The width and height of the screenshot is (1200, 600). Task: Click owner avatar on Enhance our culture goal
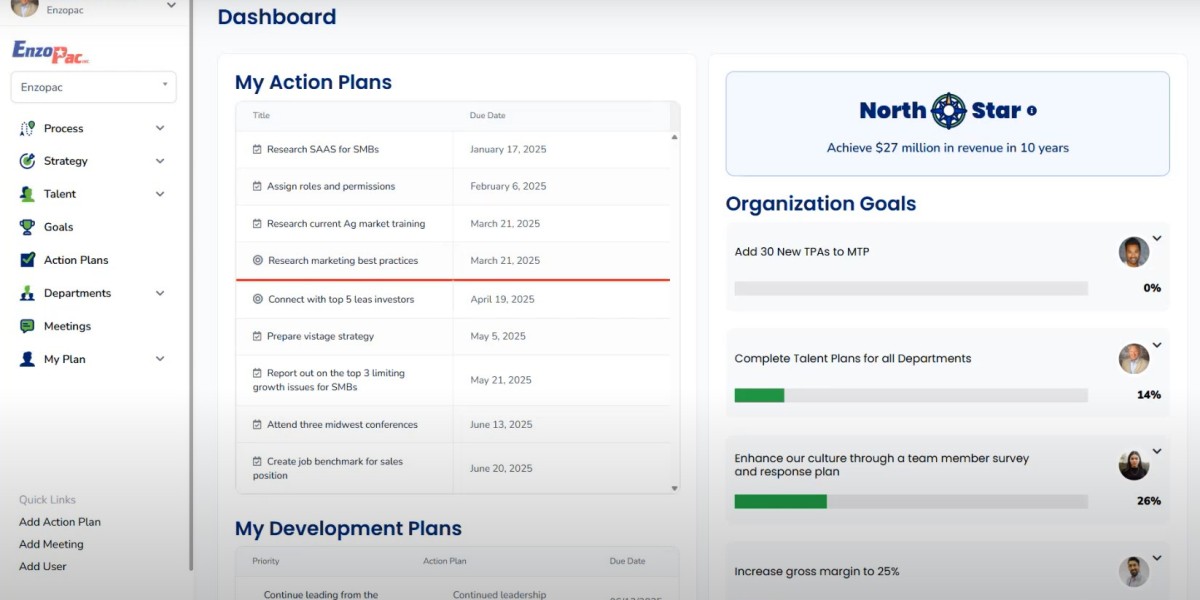click(1134, 465)
